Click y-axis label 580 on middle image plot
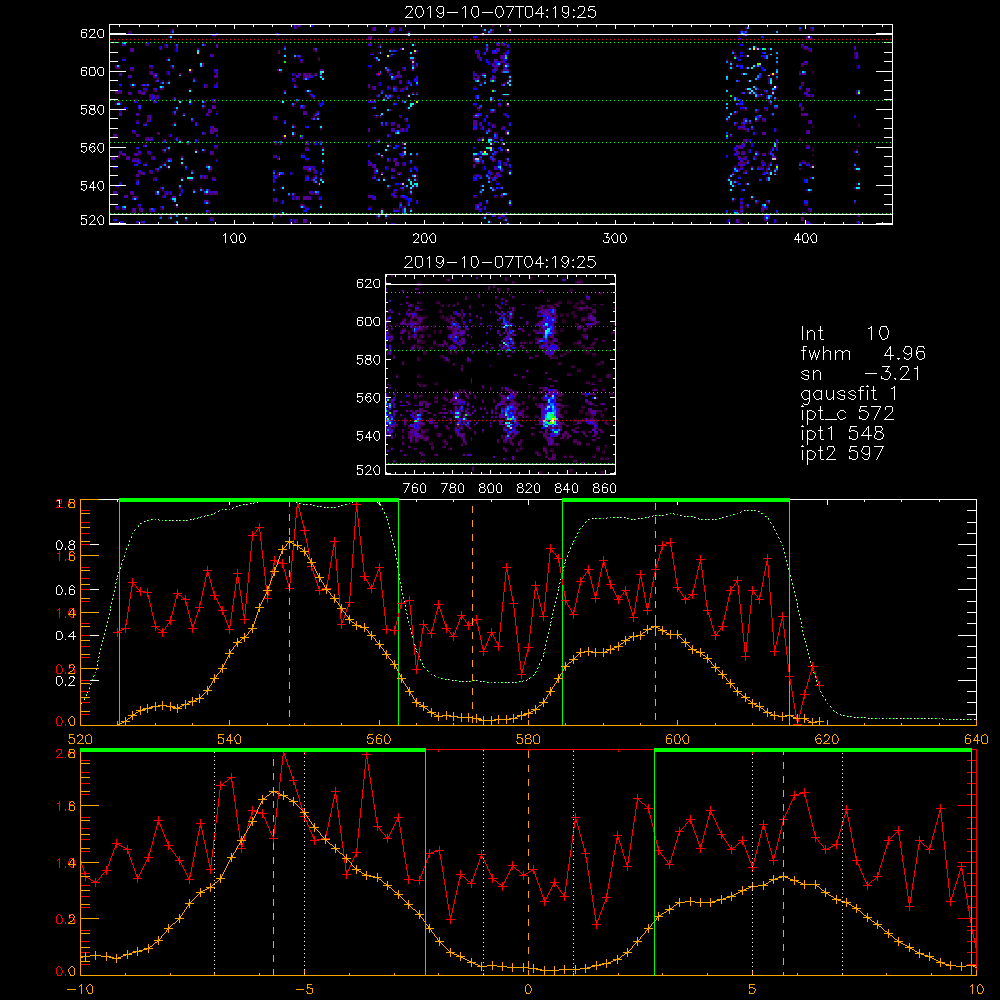The height and width of the screenshot is (1000, 1000). 369,360
